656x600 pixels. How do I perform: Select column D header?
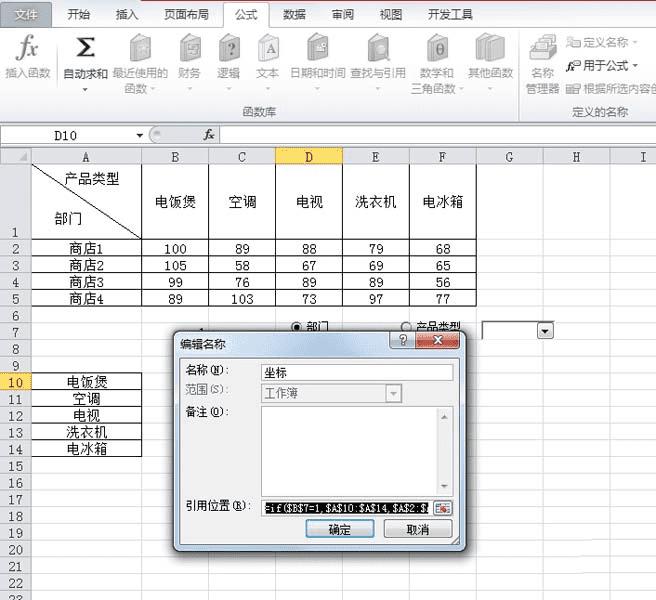point(309,156)
